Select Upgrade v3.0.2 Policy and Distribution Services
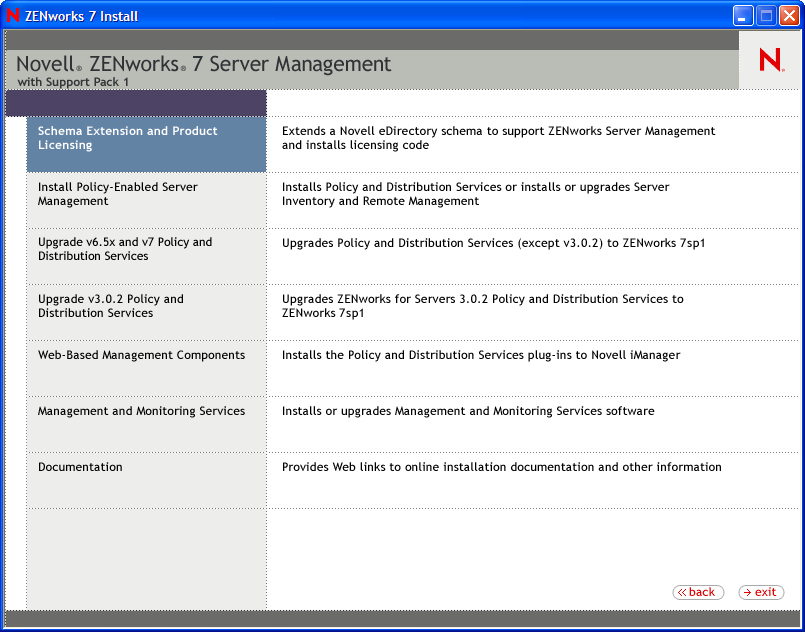805x632 pixels. click(x=146, y=312)
